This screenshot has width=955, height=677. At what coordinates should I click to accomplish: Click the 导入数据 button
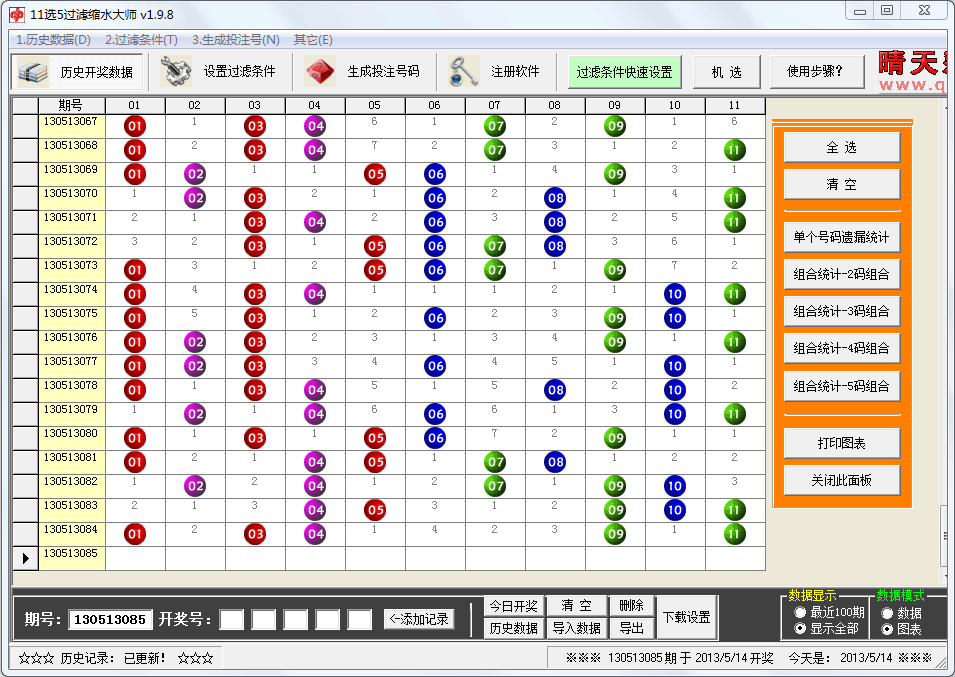point(576,628)
